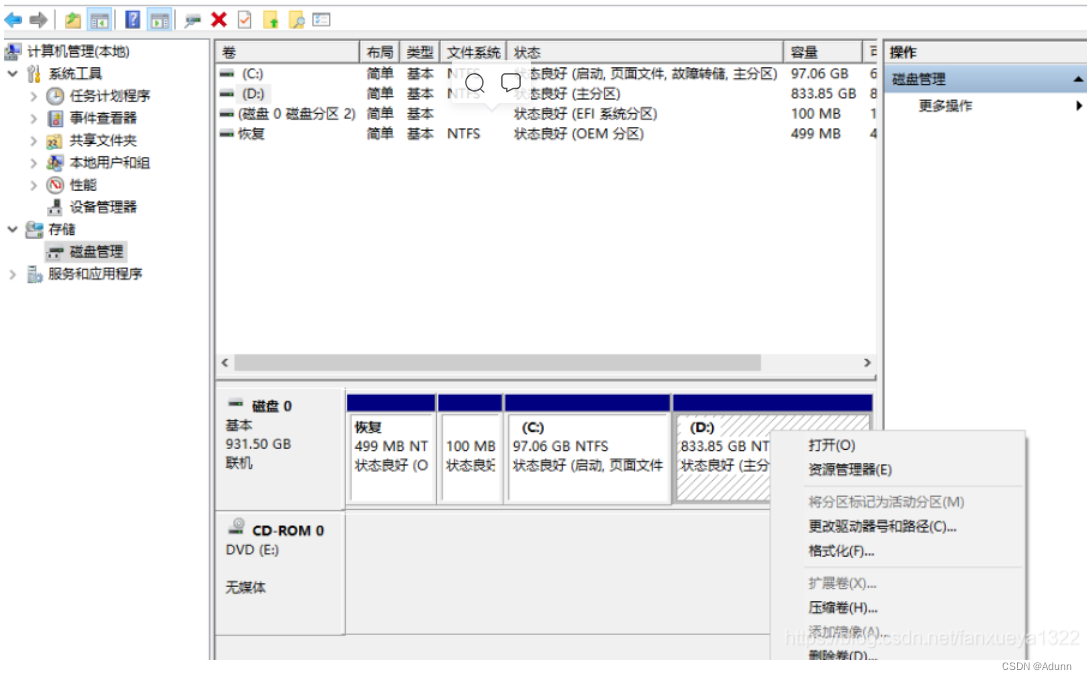The width and height of the screenshot is (1087, 680).
Task: Select the 恢复 499 MB partition block
Action: (392, 448)
